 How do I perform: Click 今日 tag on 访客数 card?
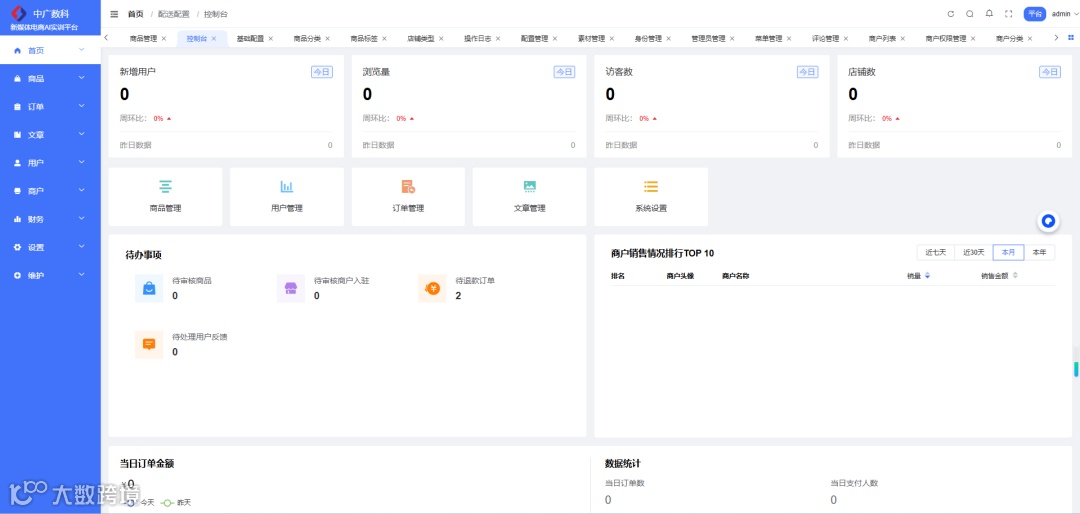[807, 72]
